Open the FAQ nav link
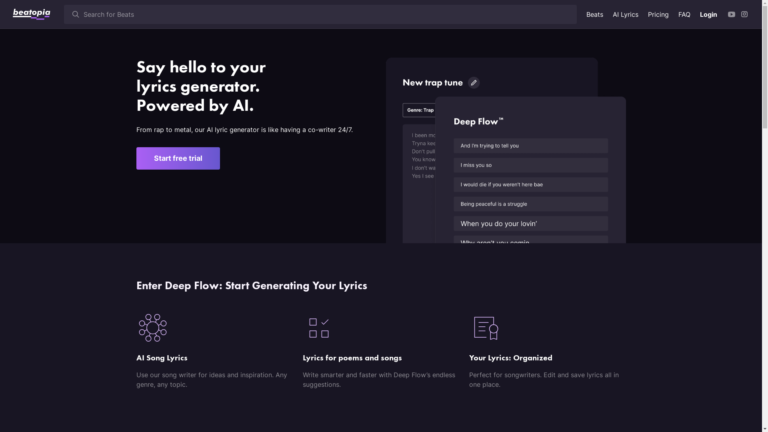This screenshot has width=768, height=432. (x=684, y=15)
